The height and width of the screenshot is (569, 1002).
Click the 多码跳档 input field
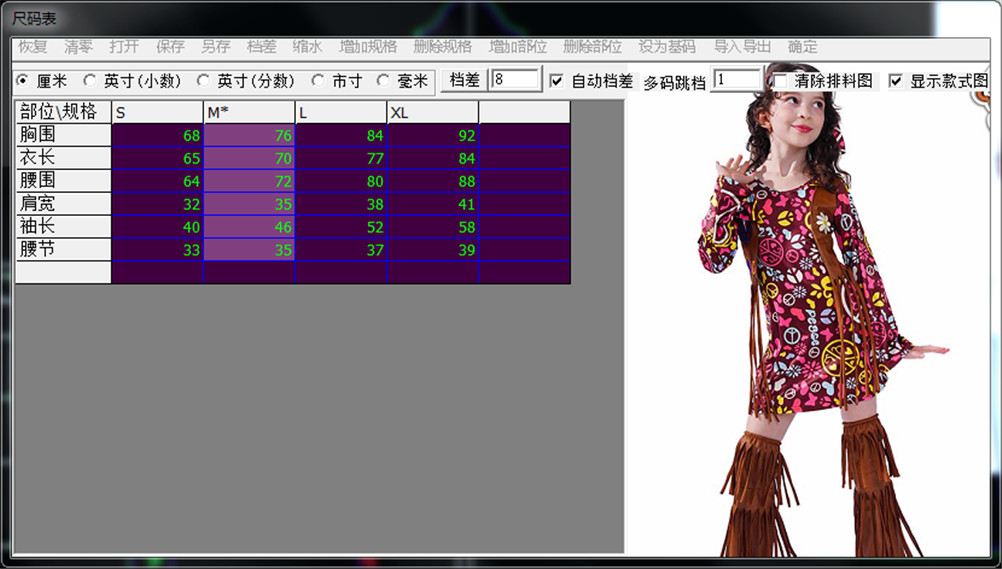click(735, 80)
